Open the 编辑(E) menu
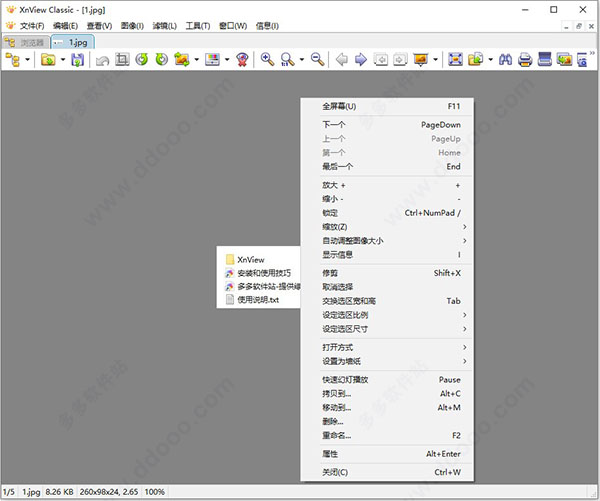 (65, 26)
